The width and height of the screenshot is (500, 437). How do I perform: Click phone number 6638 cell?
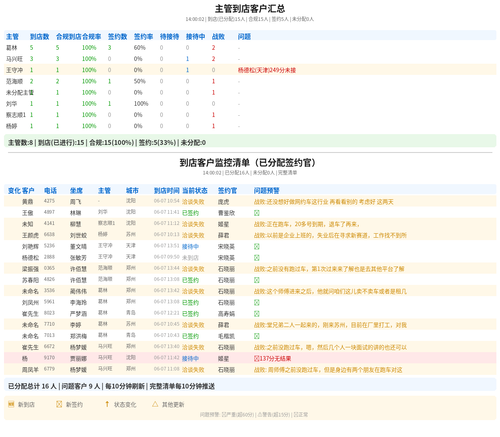click(49, 235)
